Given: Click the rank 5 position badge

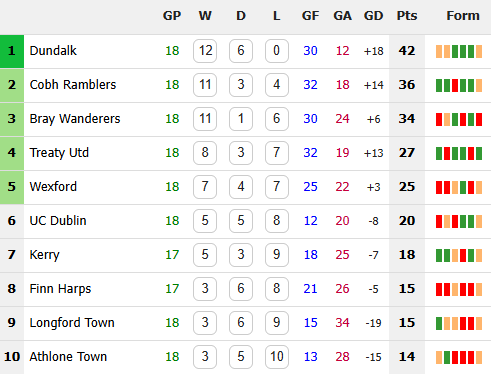Looking at the screenshot, I should pyautogui.click(x=12, y=187).
